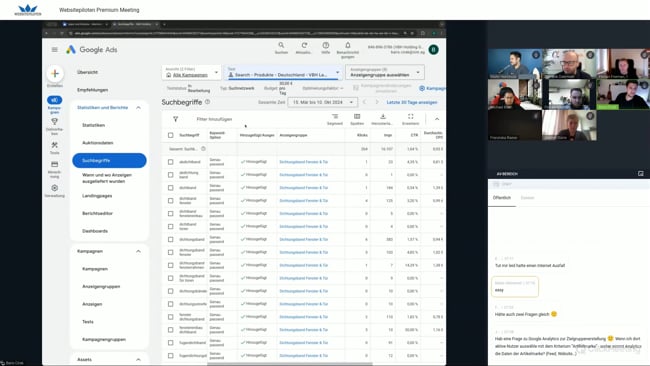Open Empfehlungen in the sidebar
The height and width of the screenshot is (366, 650).
92,90
